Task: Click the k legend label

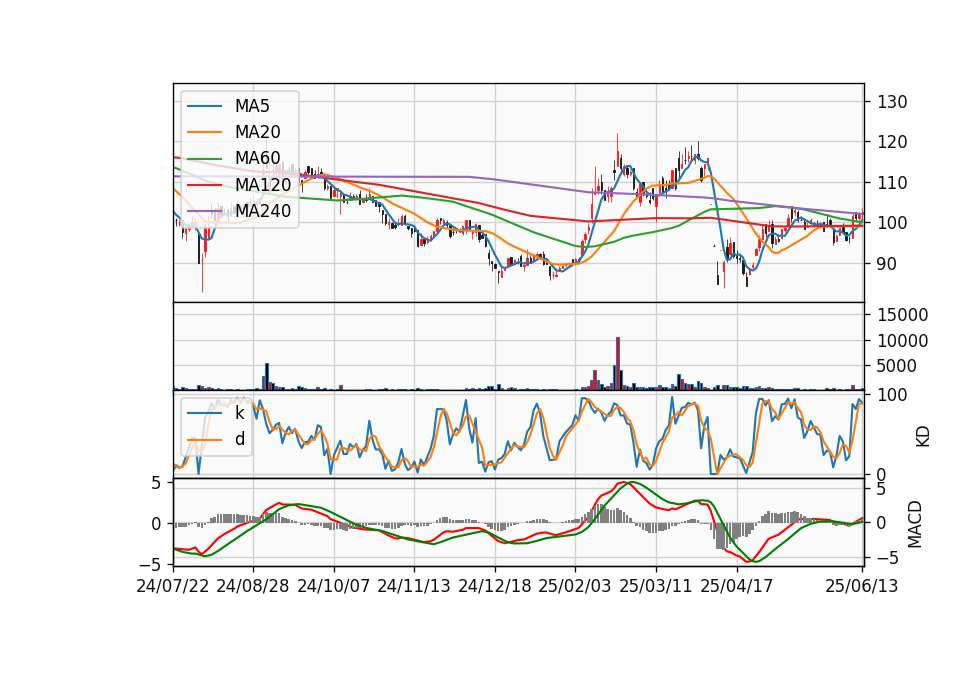Action: click(240, 413)
